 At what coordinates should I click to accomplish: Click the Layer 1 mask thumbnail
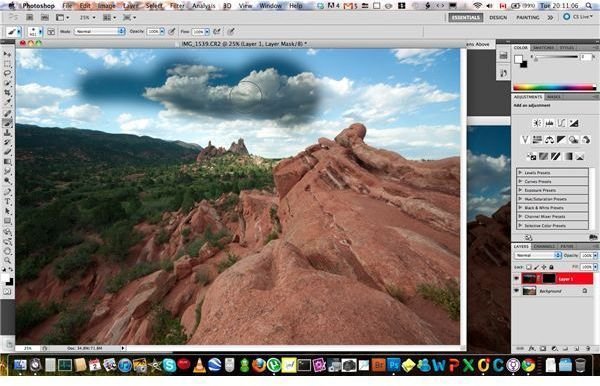coord(549,279)
